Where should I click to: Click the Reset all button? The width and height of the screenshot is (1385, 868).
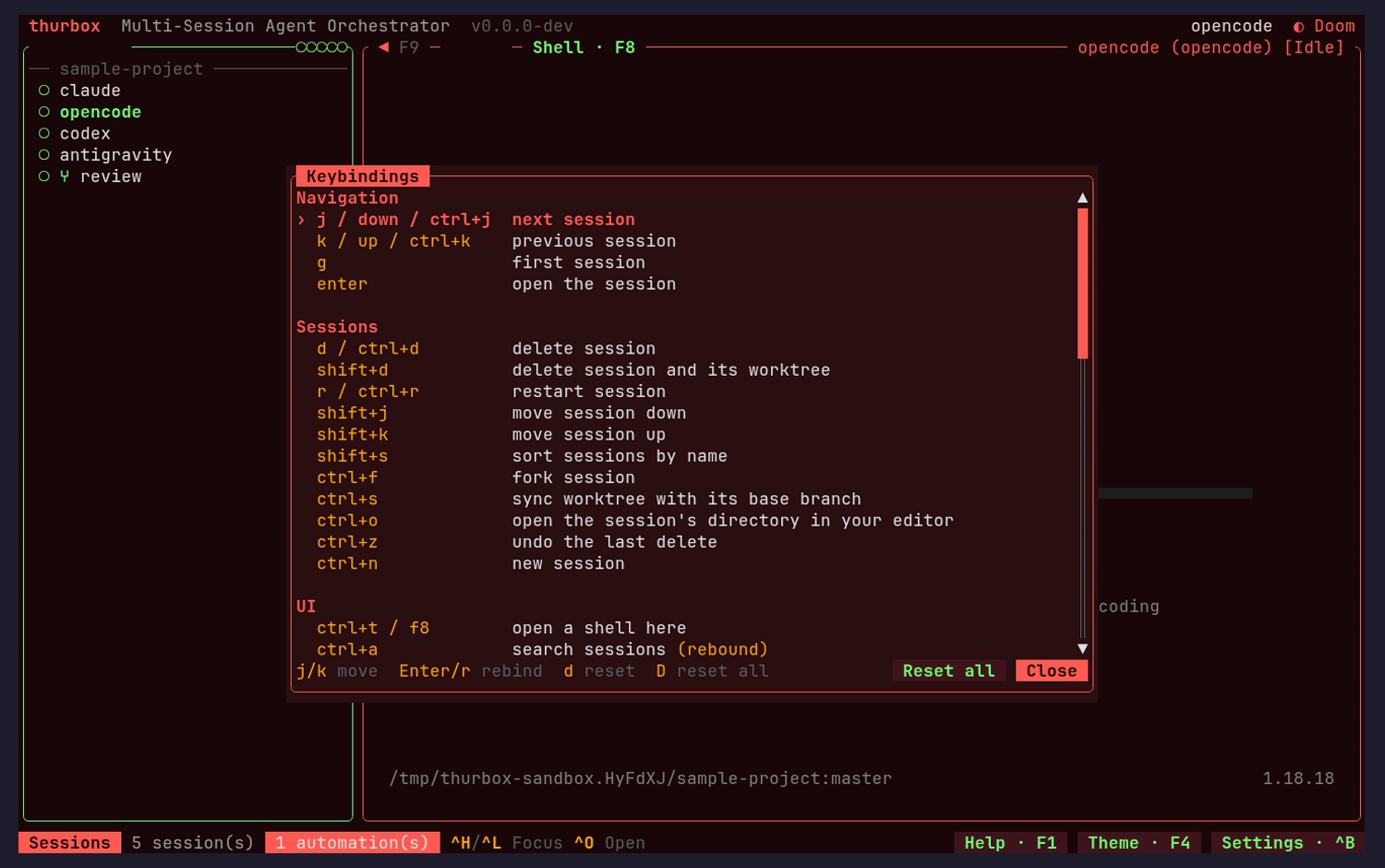pyautogui.click(x=948, y=671)
